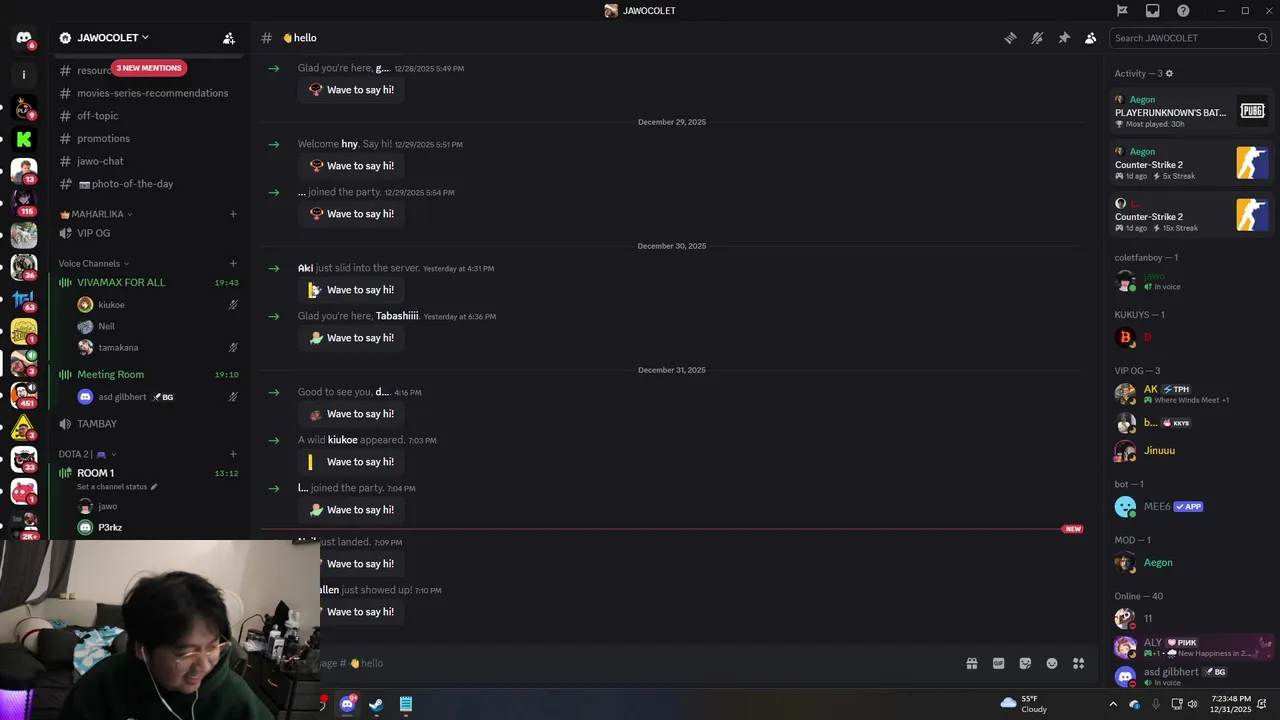Switch to server icon with 115 badge
This screenshot has height=720, width=1280.
pos(24,202)
